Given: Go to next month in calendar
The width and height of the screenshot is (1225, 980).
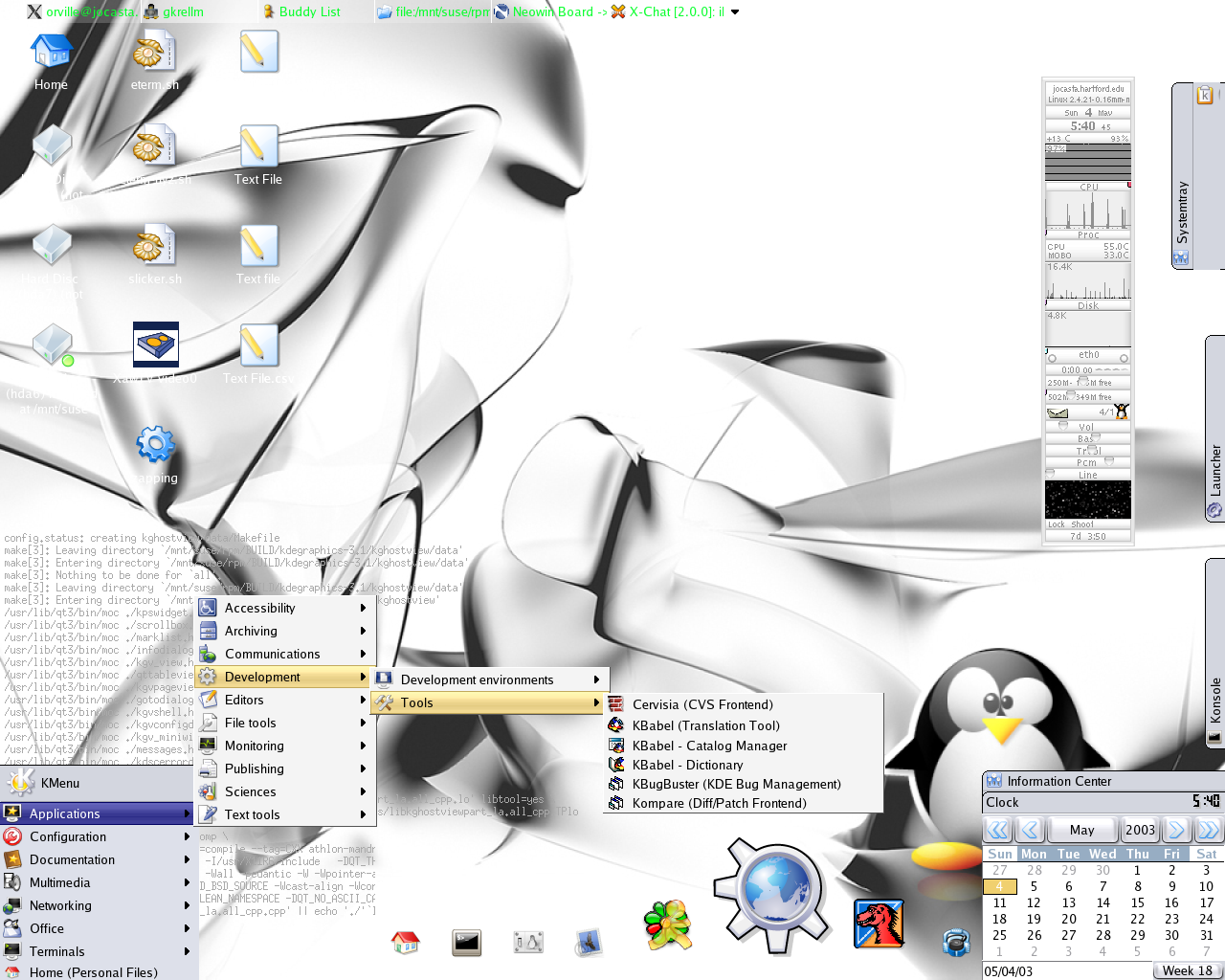Looking at the screenshot, I should 1176,830.
